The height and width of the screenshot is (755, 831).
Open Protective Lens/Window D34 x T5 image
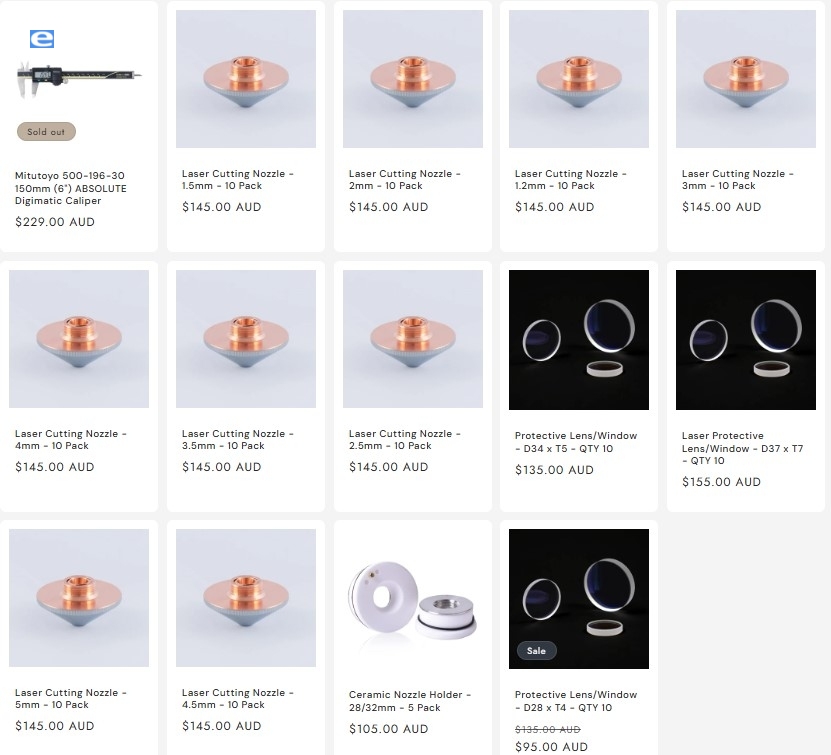click(x=579, y=340)
